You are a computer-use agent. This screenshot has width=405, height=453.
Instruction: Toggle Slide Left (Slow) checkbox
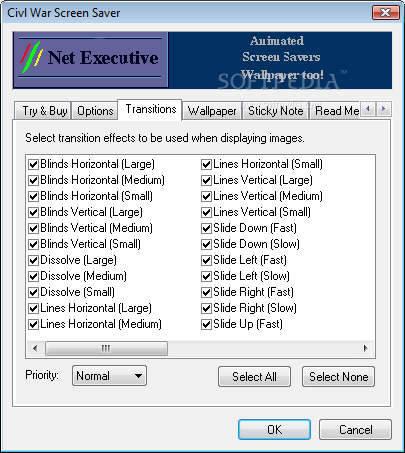coord(206,276)
